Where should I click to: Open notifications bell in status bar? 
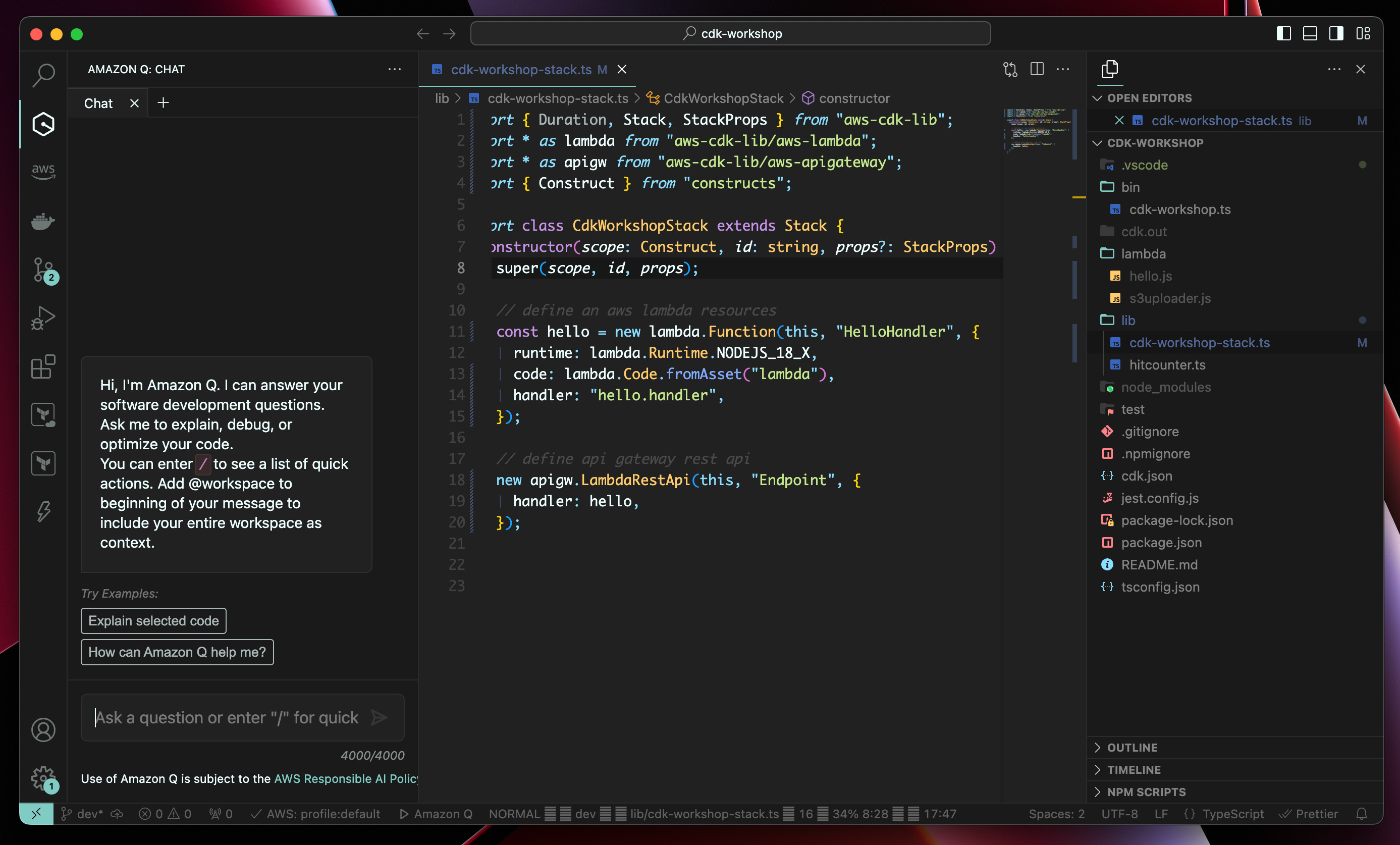[1361, 814]
